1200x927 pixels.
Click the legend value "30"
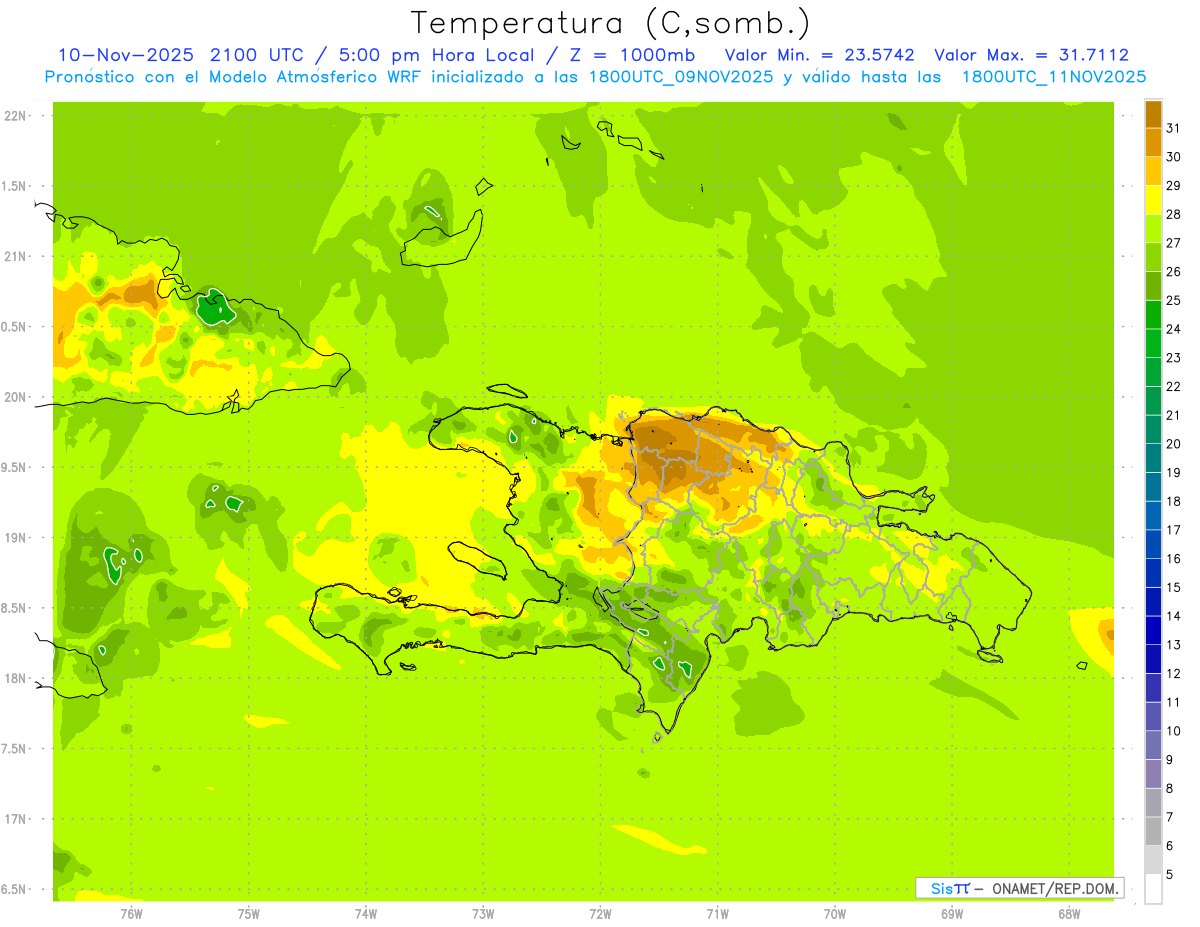pyautogui.click(x=1174, y=156)
